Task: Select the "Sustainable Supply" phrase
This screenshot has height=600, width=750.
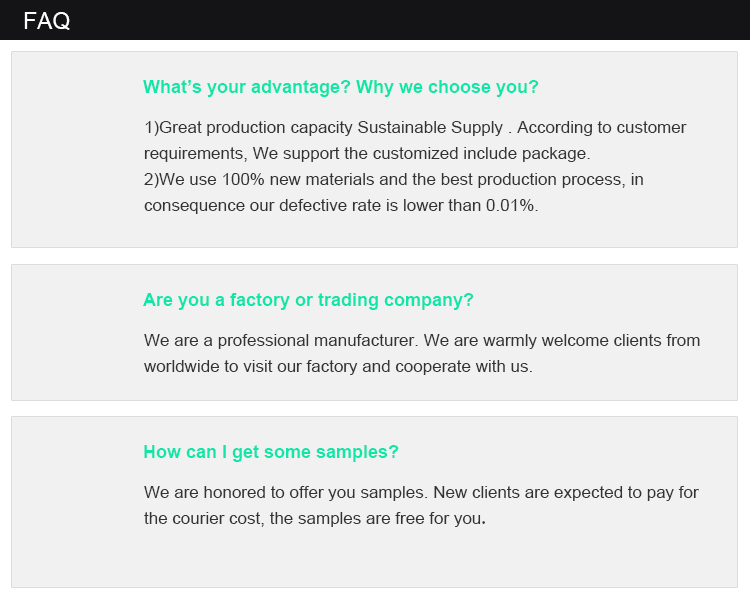Action: click(430, 128)
